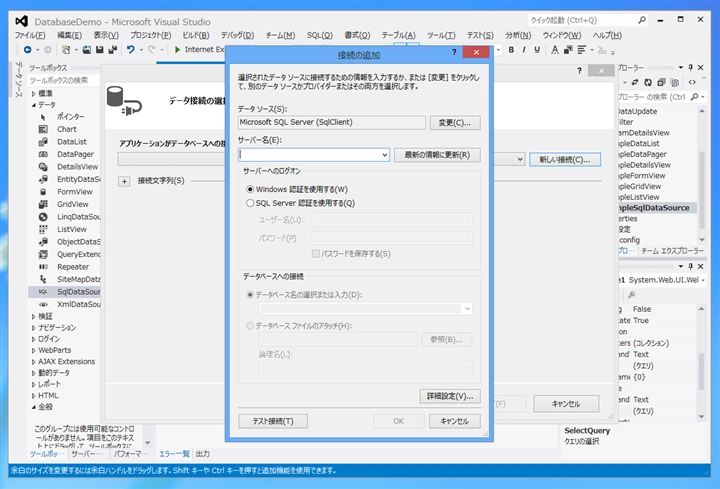This screenshot has width=720, height=489.
Task: Tick the save password checkbox
Action: (316, 253)
